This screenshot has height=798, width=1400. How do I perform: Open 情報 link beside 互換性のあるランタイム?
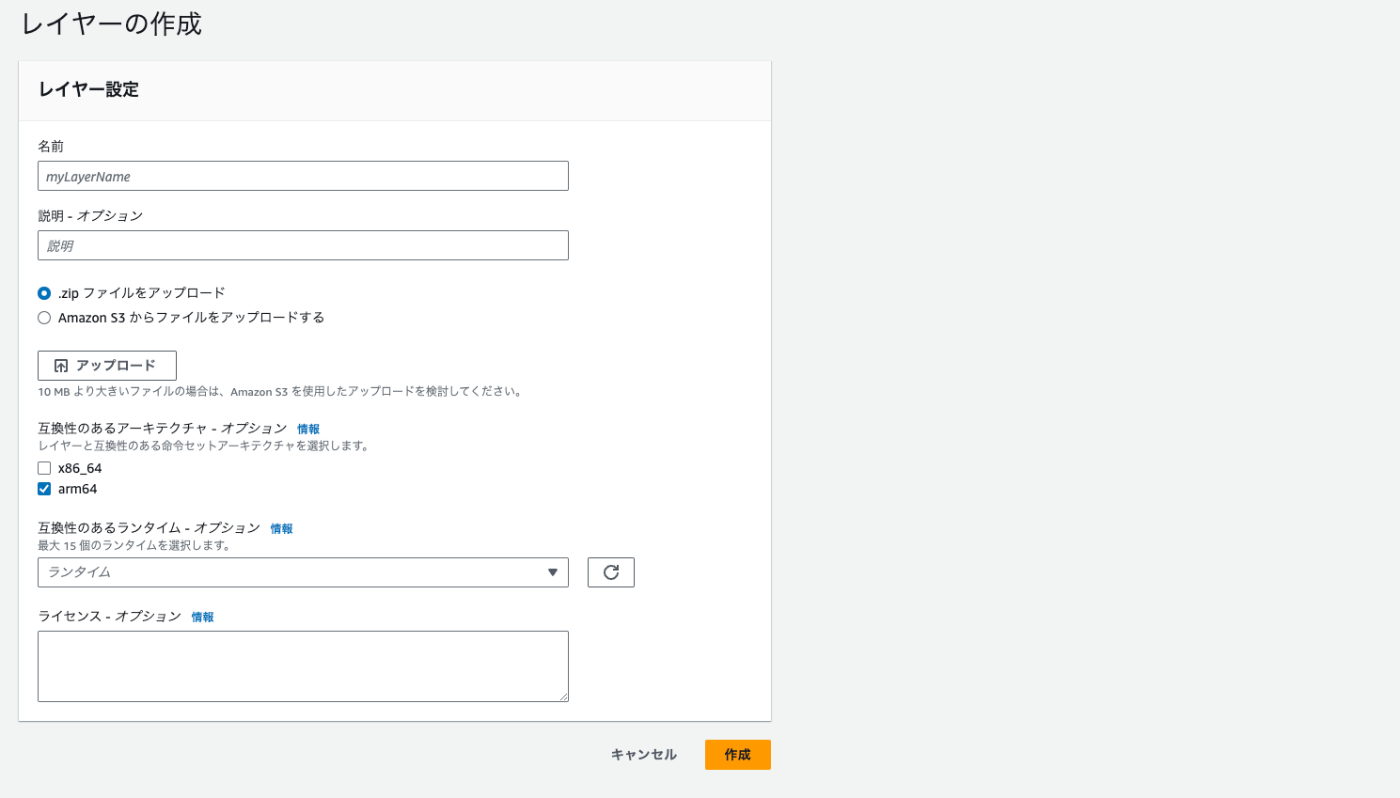click(x=281, y=528)
